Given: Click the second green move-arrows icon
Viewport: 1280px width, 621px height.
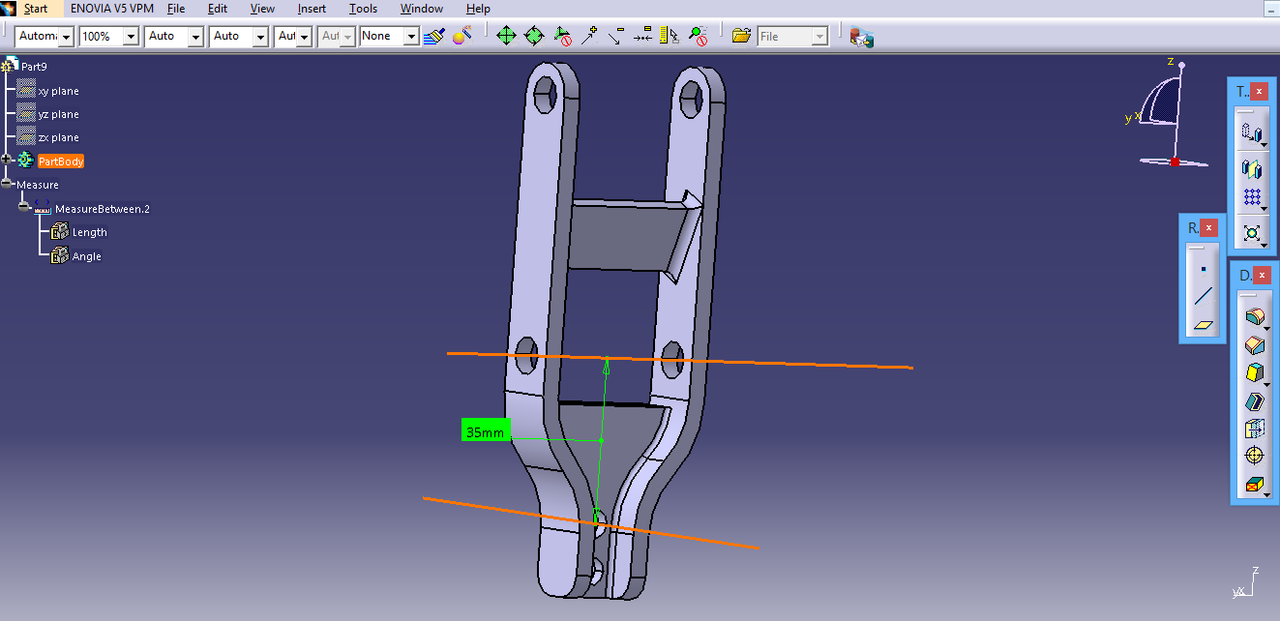Looking at the screenshot, I should tap(534, 36).
